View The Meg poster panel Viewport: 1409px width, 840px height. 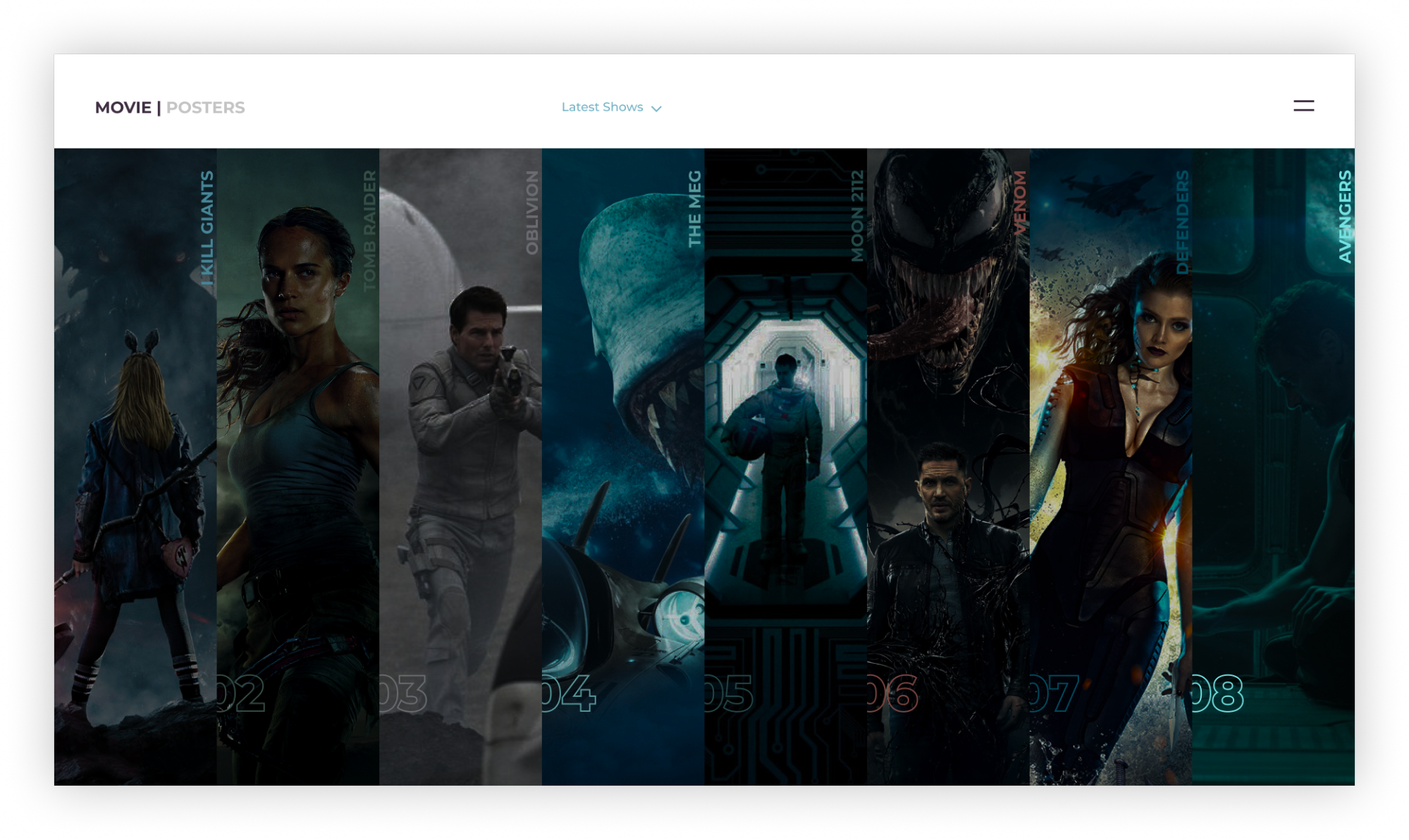pos(623,467)
